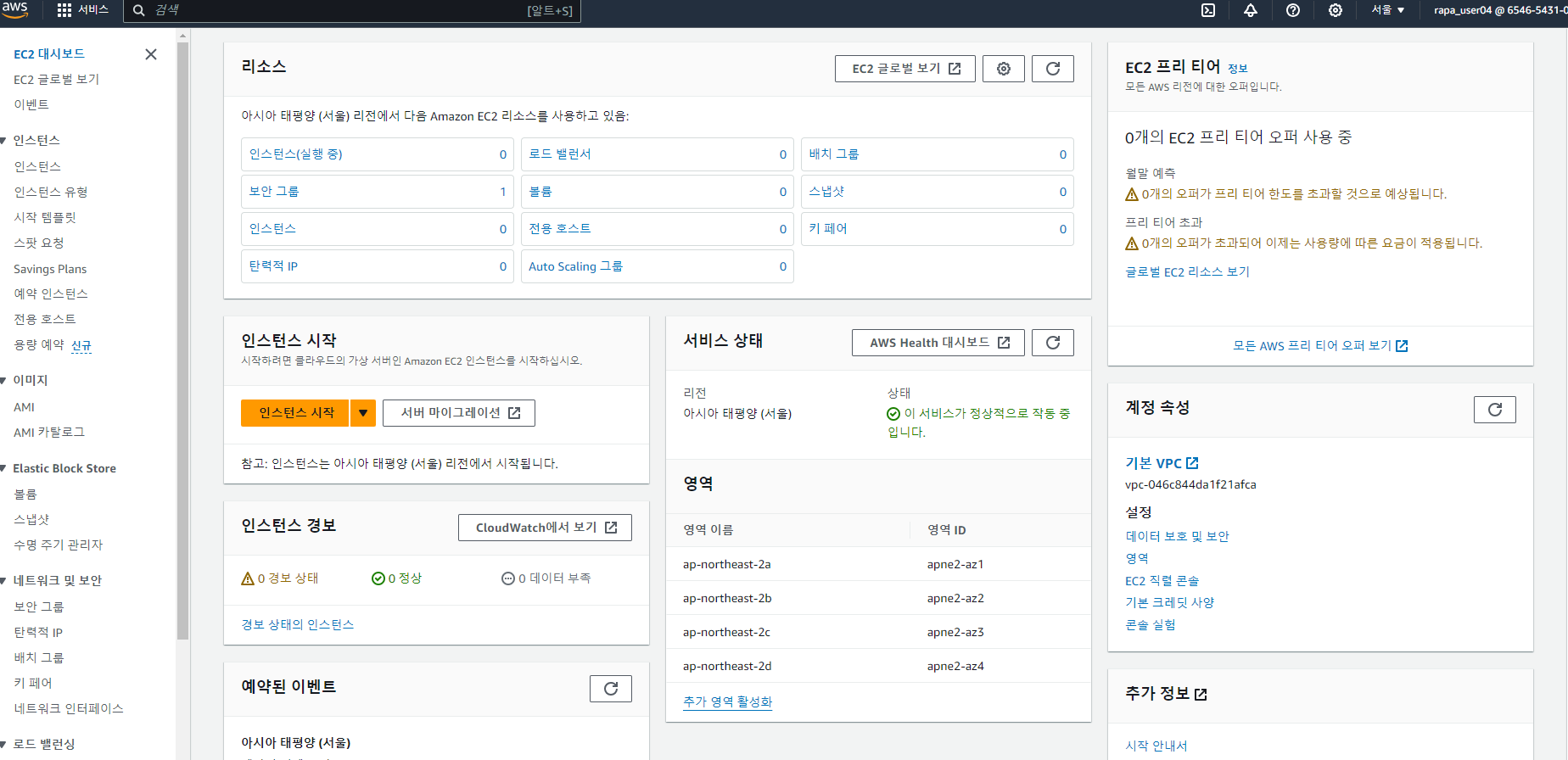Click the 경보 상태의 인스턴스 link
This screenshot has height=760, width=1568.
(x=298, y=625)
